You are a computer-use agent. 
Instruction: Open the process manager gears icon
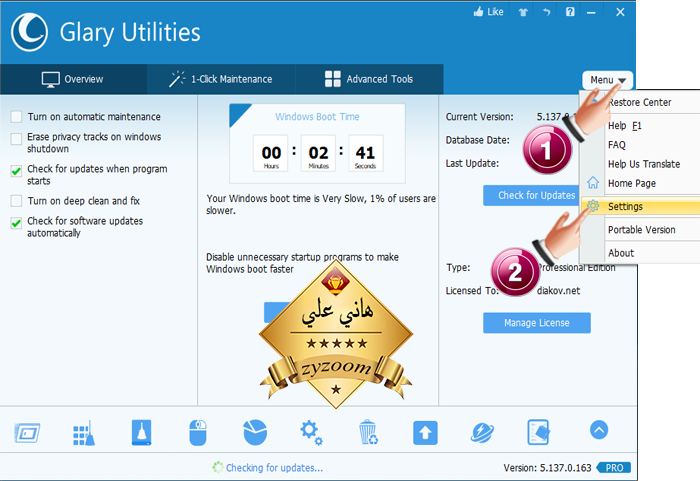(x=311, y=433)
